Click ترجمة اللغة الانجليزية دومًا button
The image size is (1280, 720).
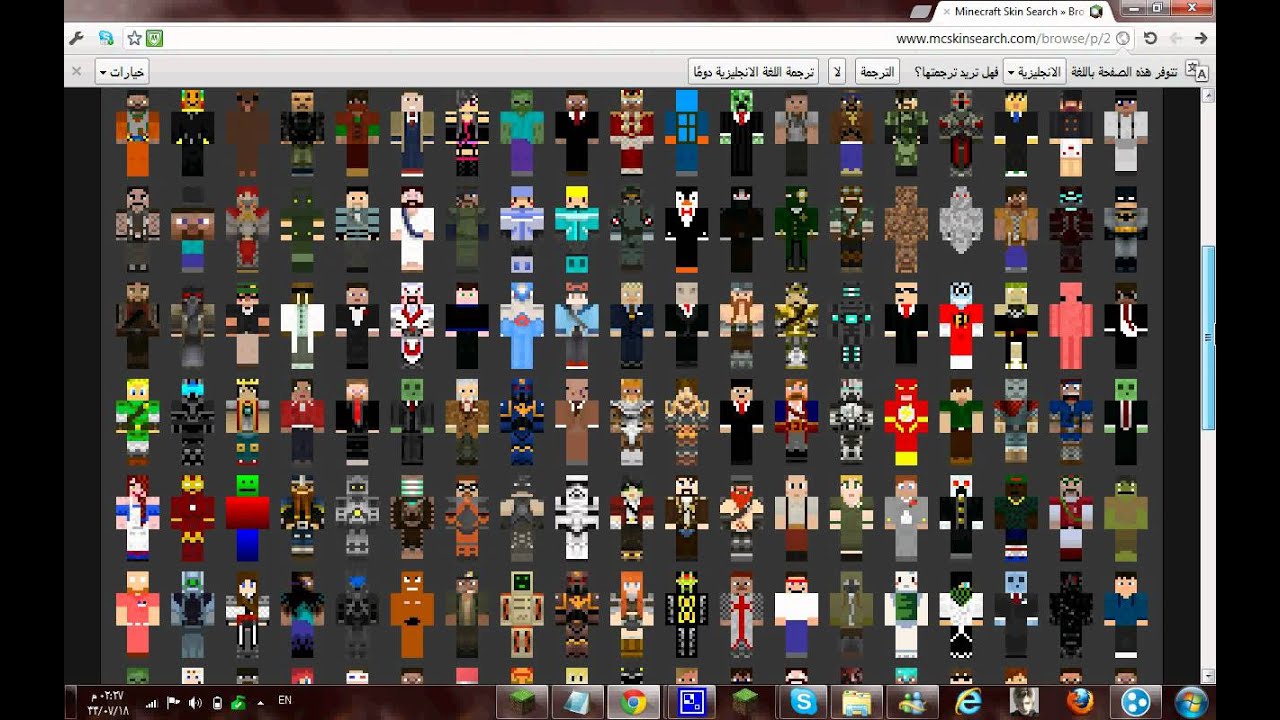pyautogui.click(x=753, y=72)
